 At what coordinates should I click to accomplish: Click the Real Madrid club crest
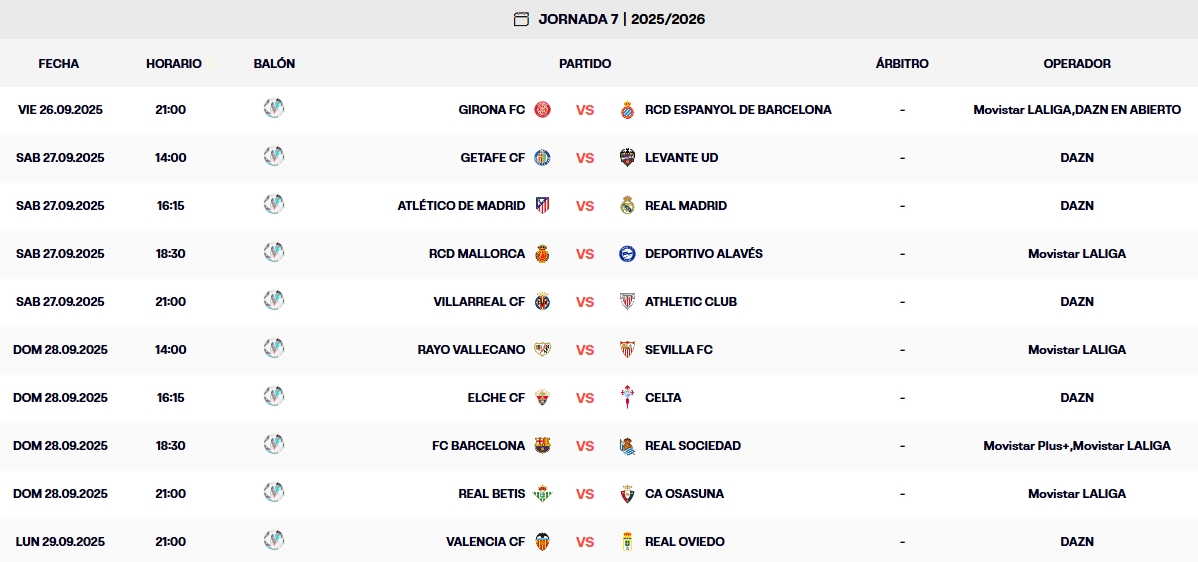point(627,206)
